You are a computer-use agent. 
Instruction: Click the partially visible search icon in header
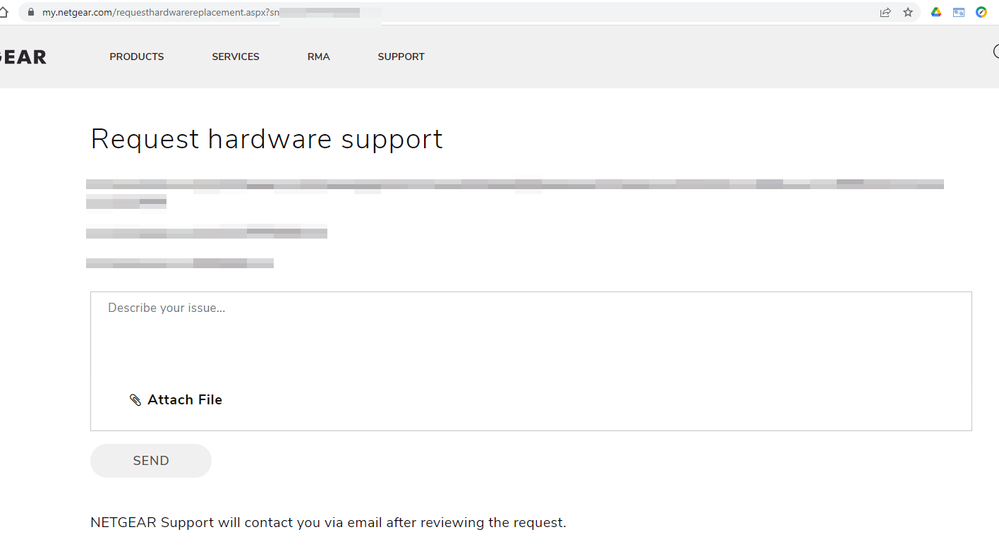point(995,52)
